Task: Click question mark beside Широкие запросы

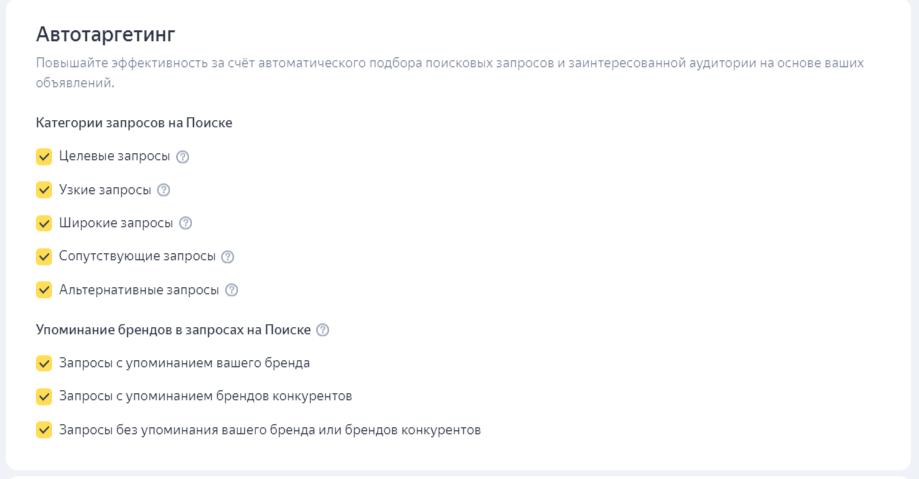Action: tap(185, 223)
